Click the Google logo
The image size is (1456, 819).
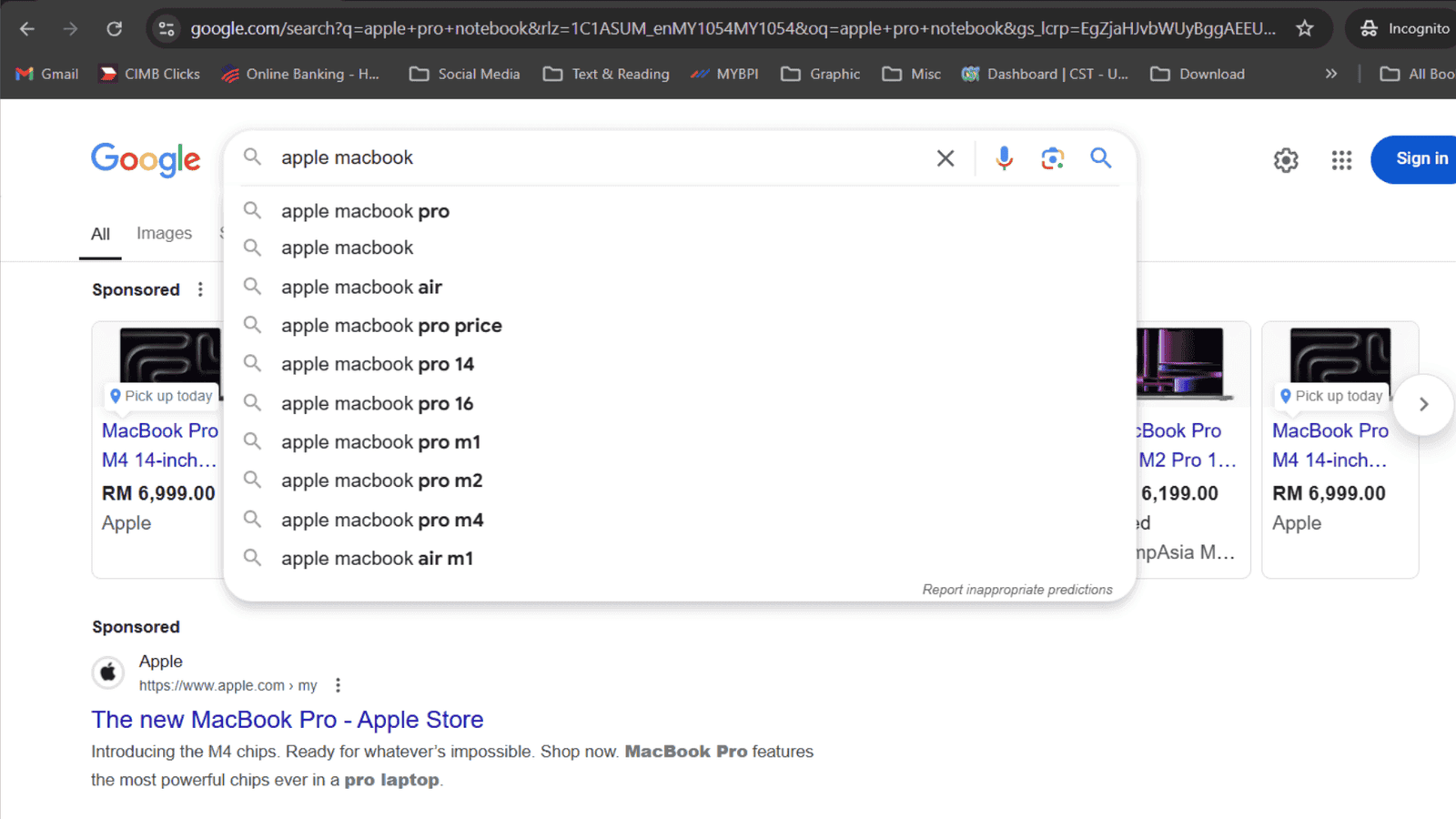[x=146, y=159]
